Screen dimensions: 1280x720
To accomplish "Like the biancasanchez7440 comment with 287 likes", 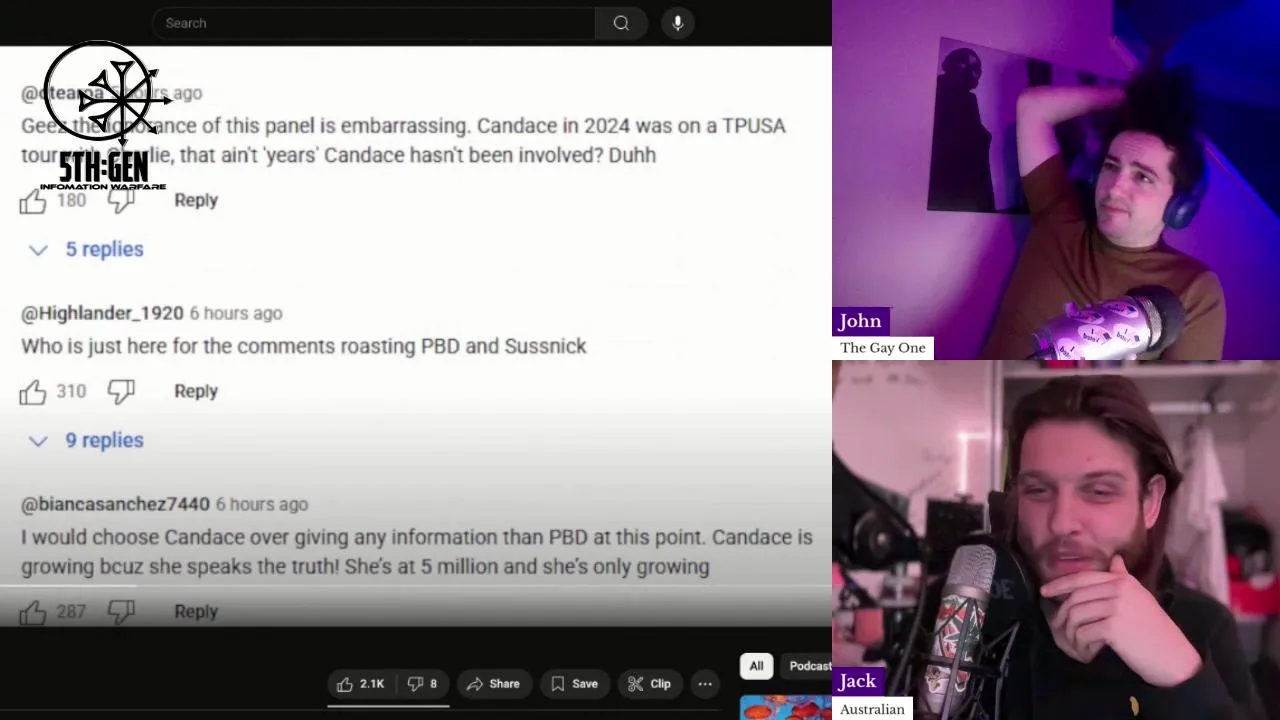I will click(x=33, y=611).
